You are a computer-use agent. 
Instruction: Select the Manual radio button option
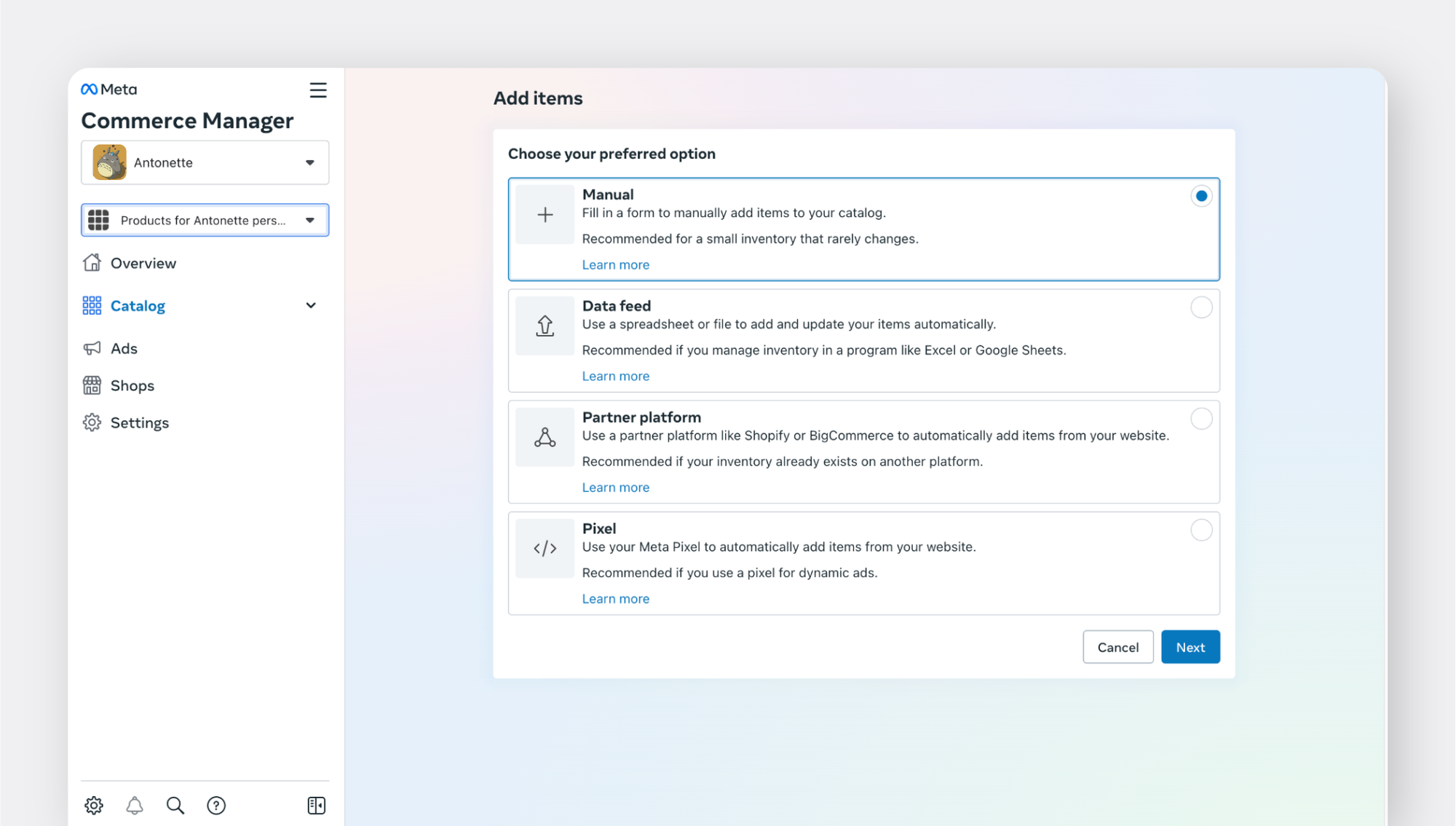tap(1201, 196)
